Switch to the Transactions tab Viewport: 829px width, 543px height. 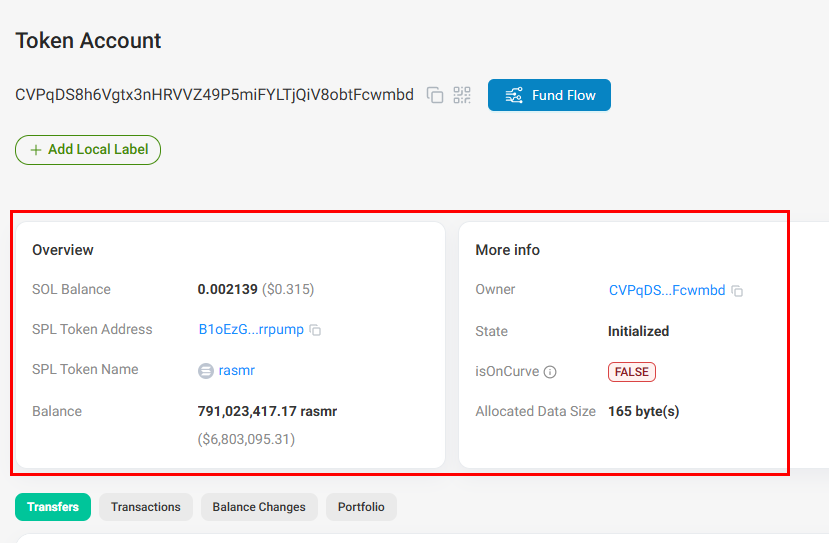click(x=145, y=507)
